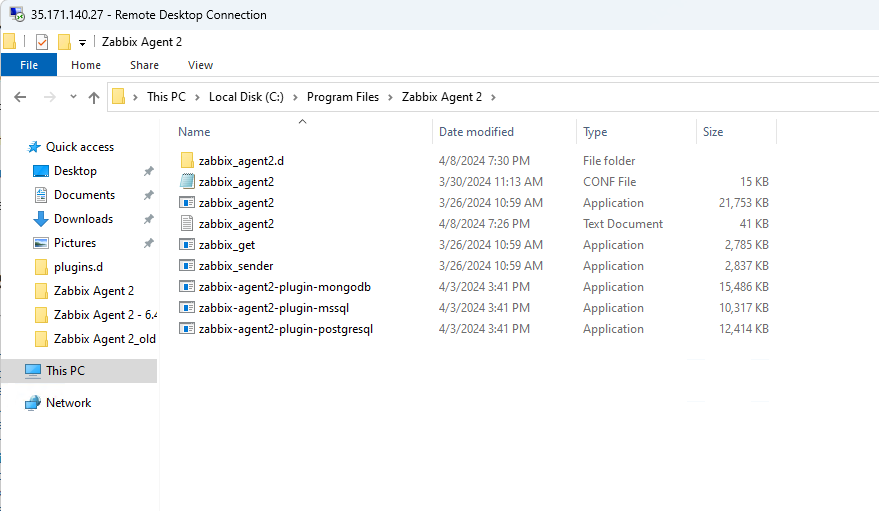Image resolution: width=879 pixels, height=511 pixels.
Task: Open the File ribbon tab
Action: click(x=29, y=65)
